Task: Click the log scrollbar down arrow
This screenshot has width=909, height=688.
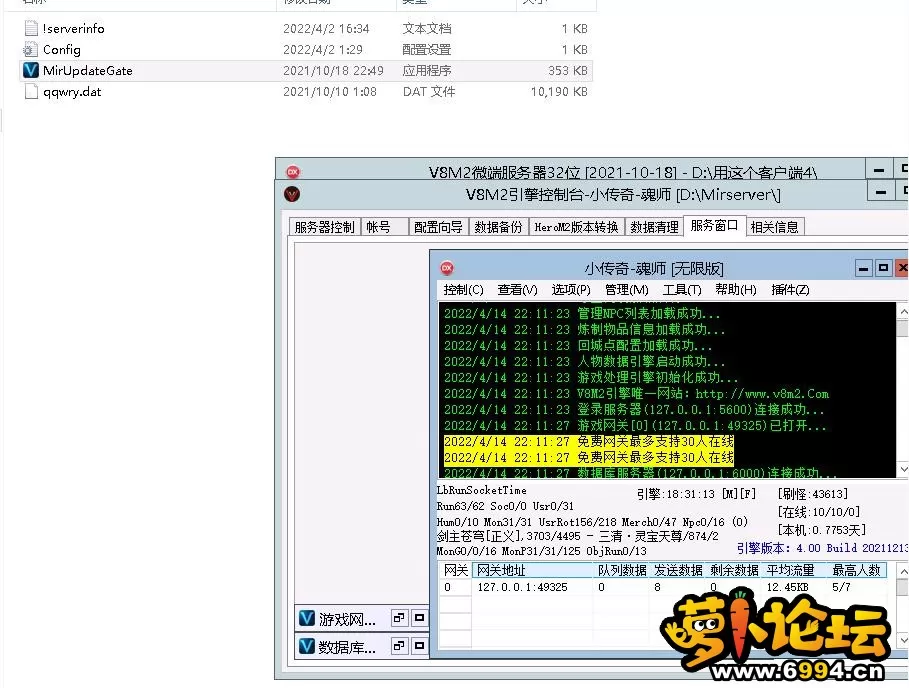Action: [x=903, y=469]
